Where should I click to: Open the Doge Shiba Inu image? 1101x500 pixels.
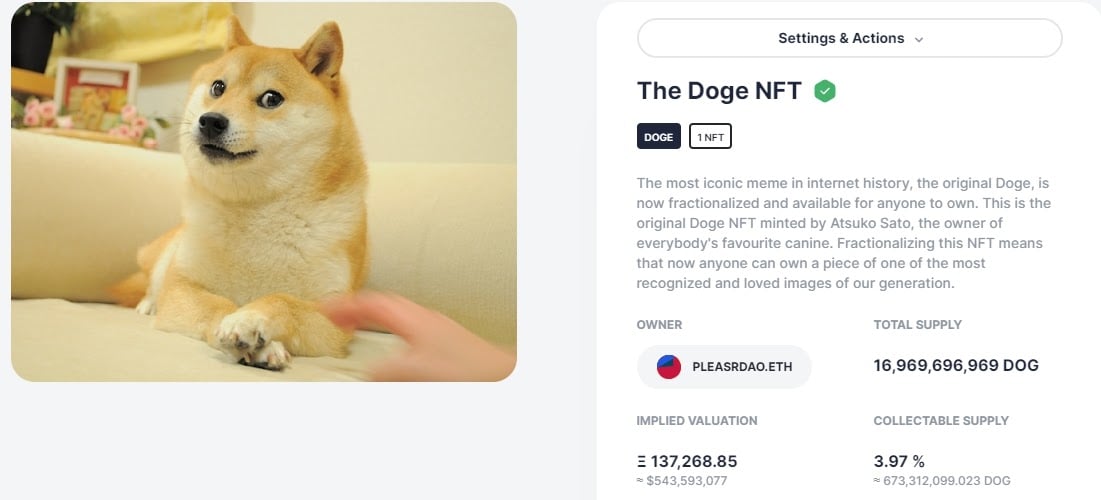(264, 192)
